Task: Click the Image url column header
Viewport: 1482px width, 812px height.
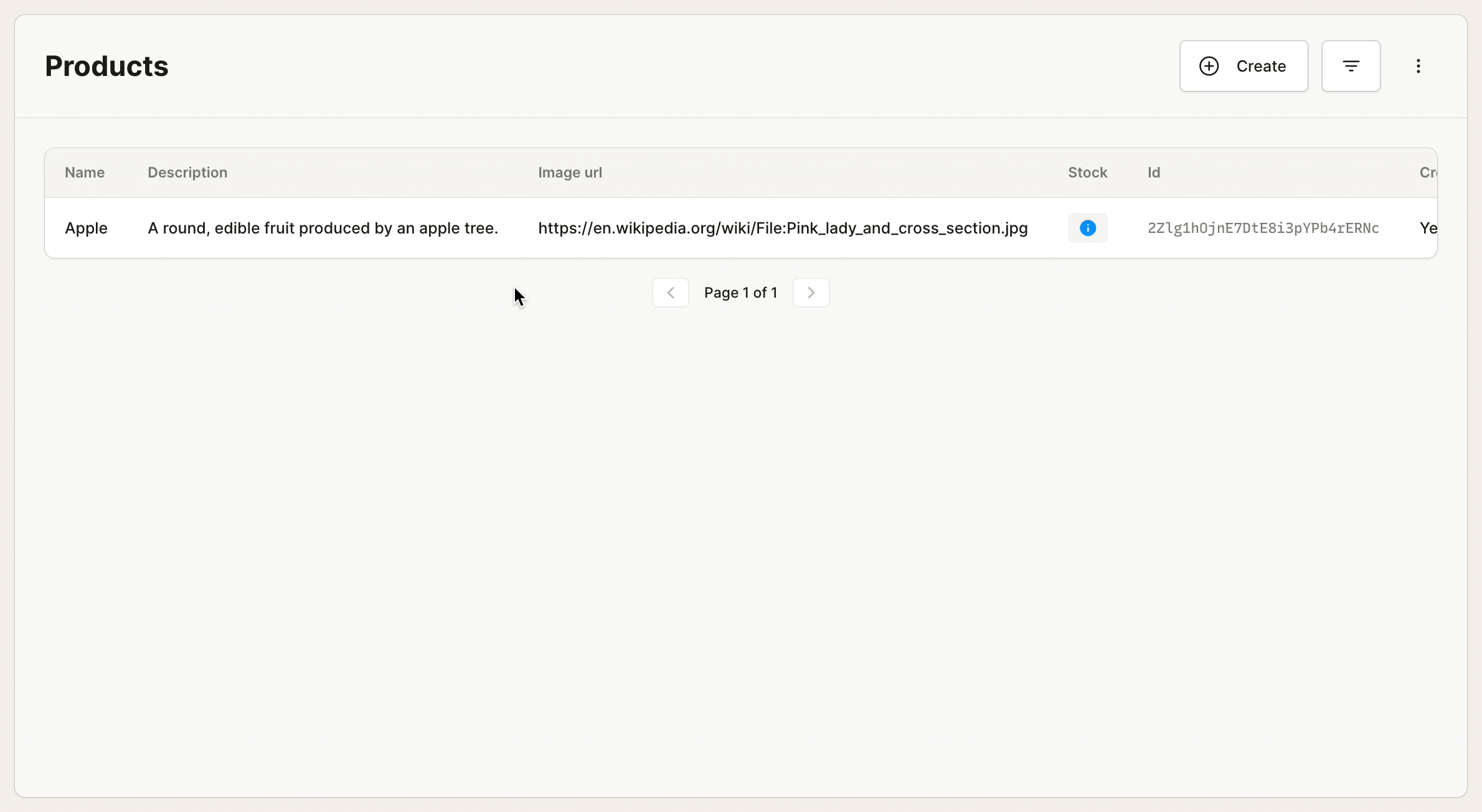Action: tap(569, 172)
